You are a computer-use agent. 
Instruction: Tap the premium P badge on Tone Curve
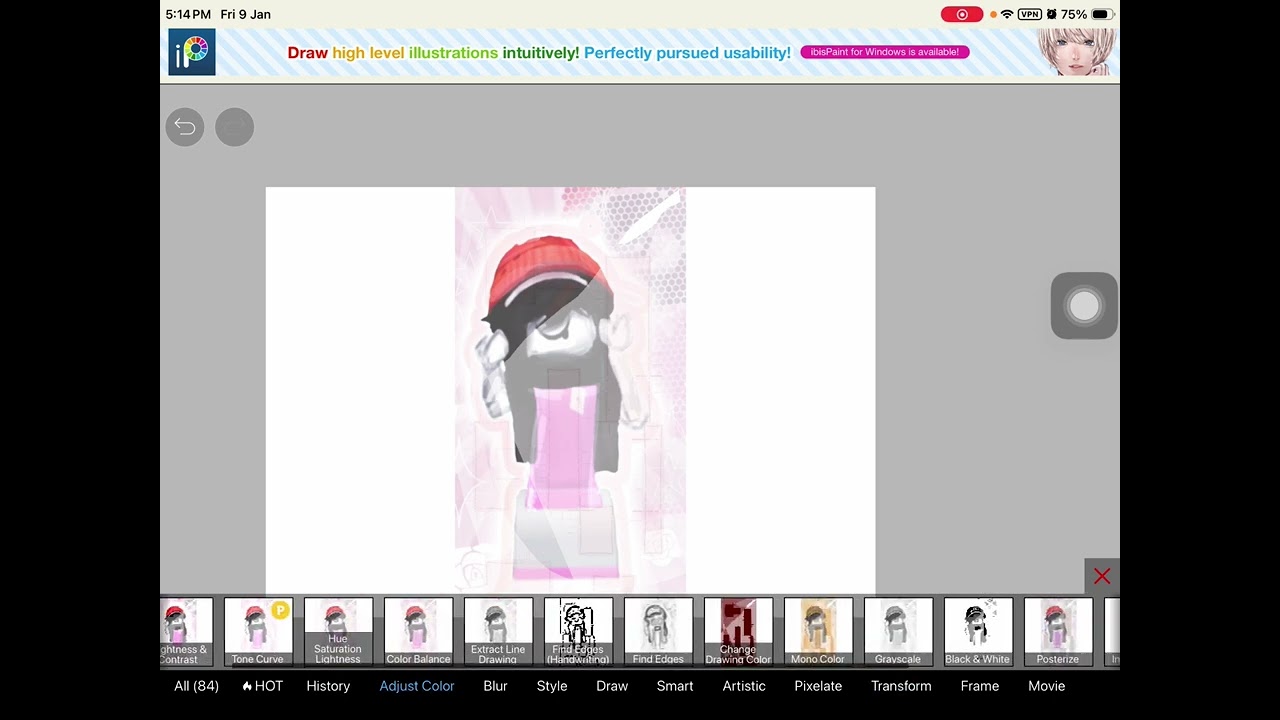point(280,610)
